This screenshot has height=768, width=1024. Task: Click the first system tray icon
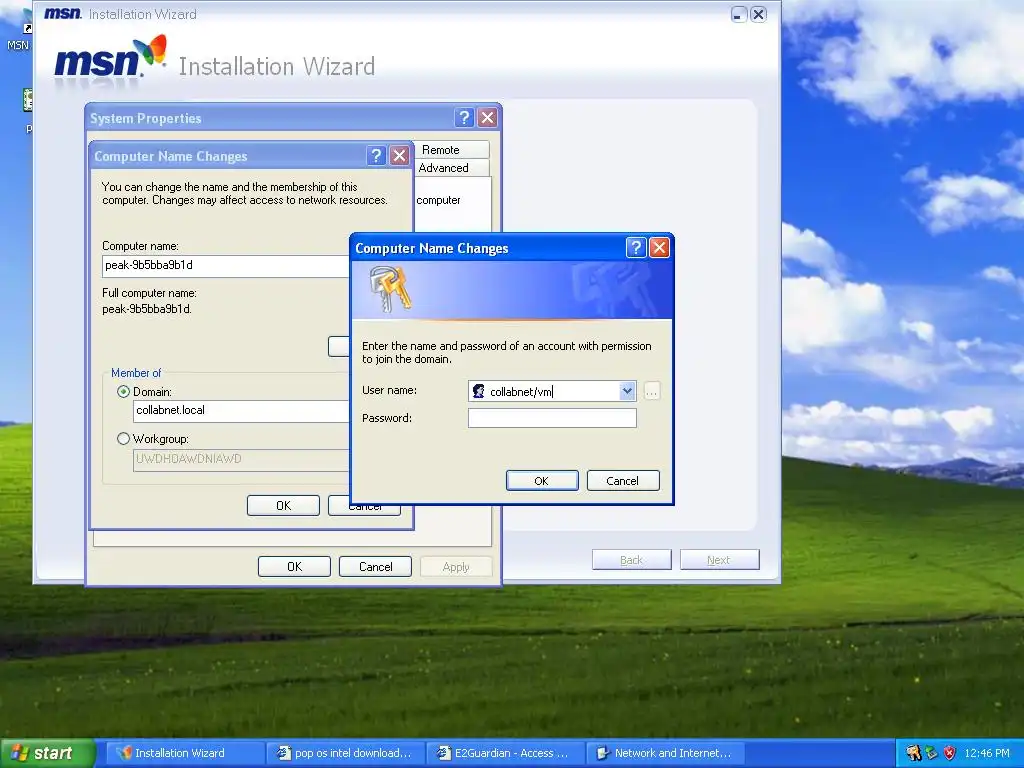pos(913,753)
